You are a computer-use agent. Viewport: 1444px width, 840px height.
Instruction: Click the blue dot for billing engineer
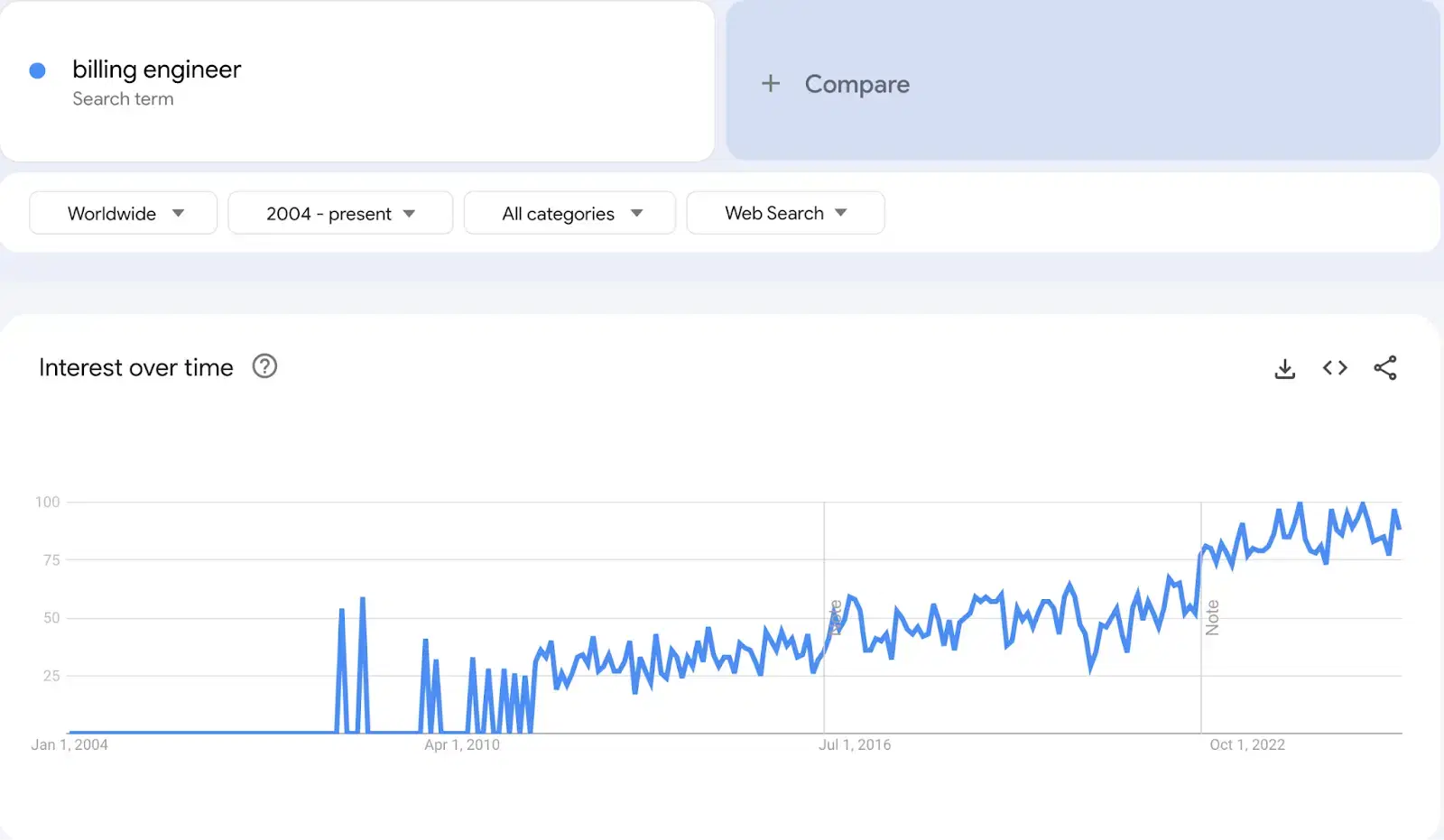pyautogui.click(x=38, y=70)
